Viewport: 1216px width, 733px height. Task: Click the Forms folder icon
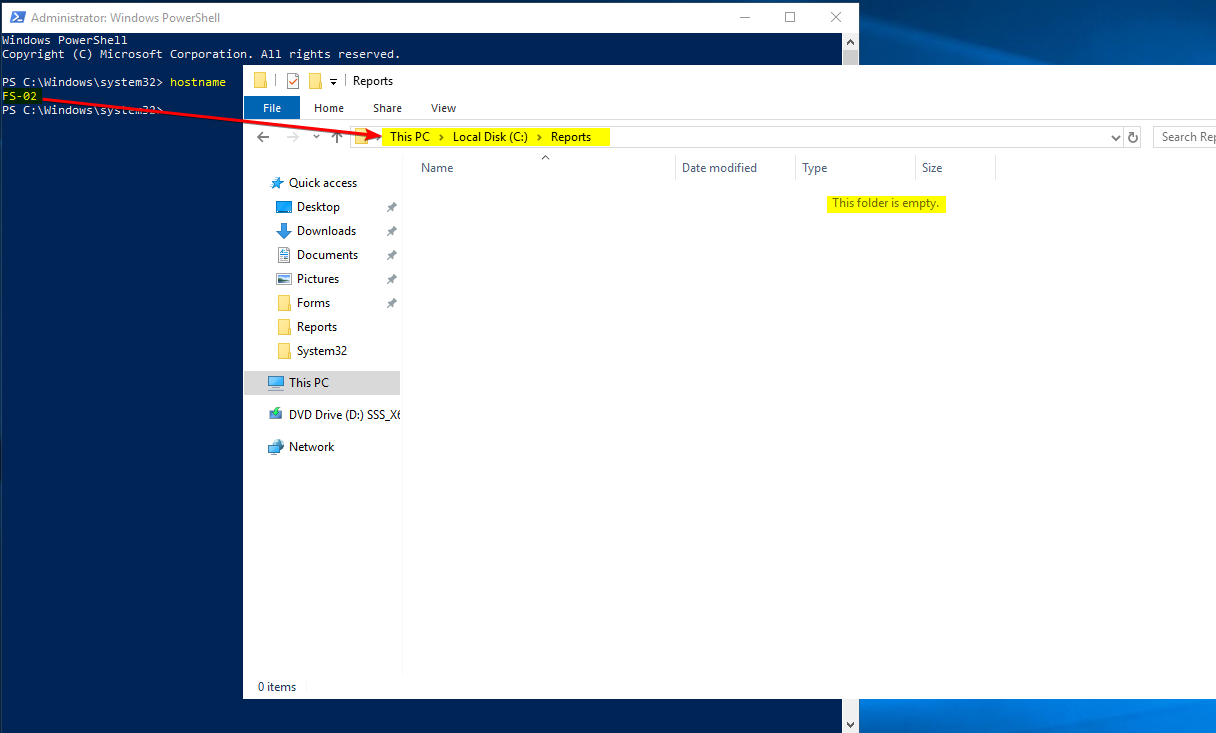click(283, 303)
